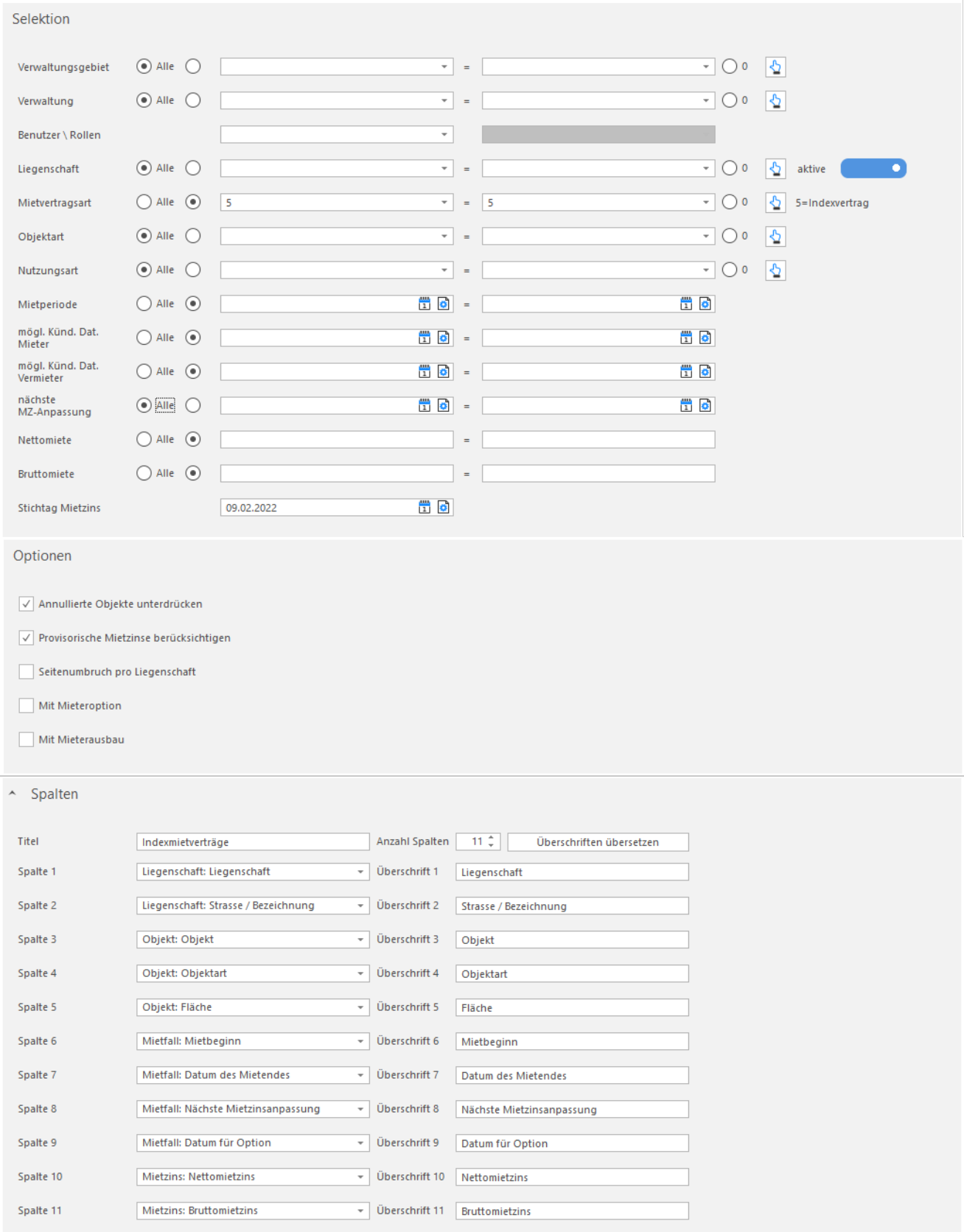This screenshot has height=1232, width=964.
Task: Check the Mit Mieterausbau option
Action: (27, 740)
